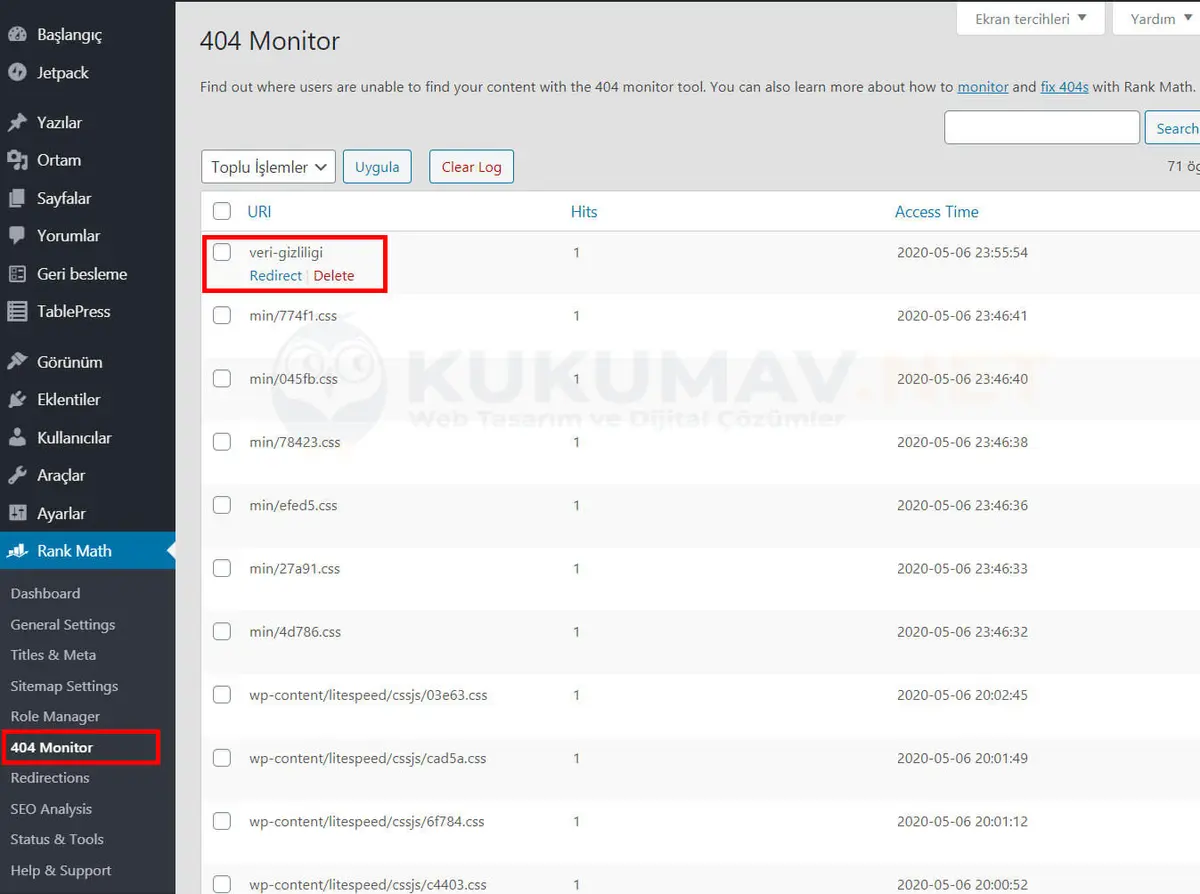Open Role Manager submenu item
Image resolution: width=1200 pixels, height=894 pixels.
pyautogui.click(x=55, y=716)
